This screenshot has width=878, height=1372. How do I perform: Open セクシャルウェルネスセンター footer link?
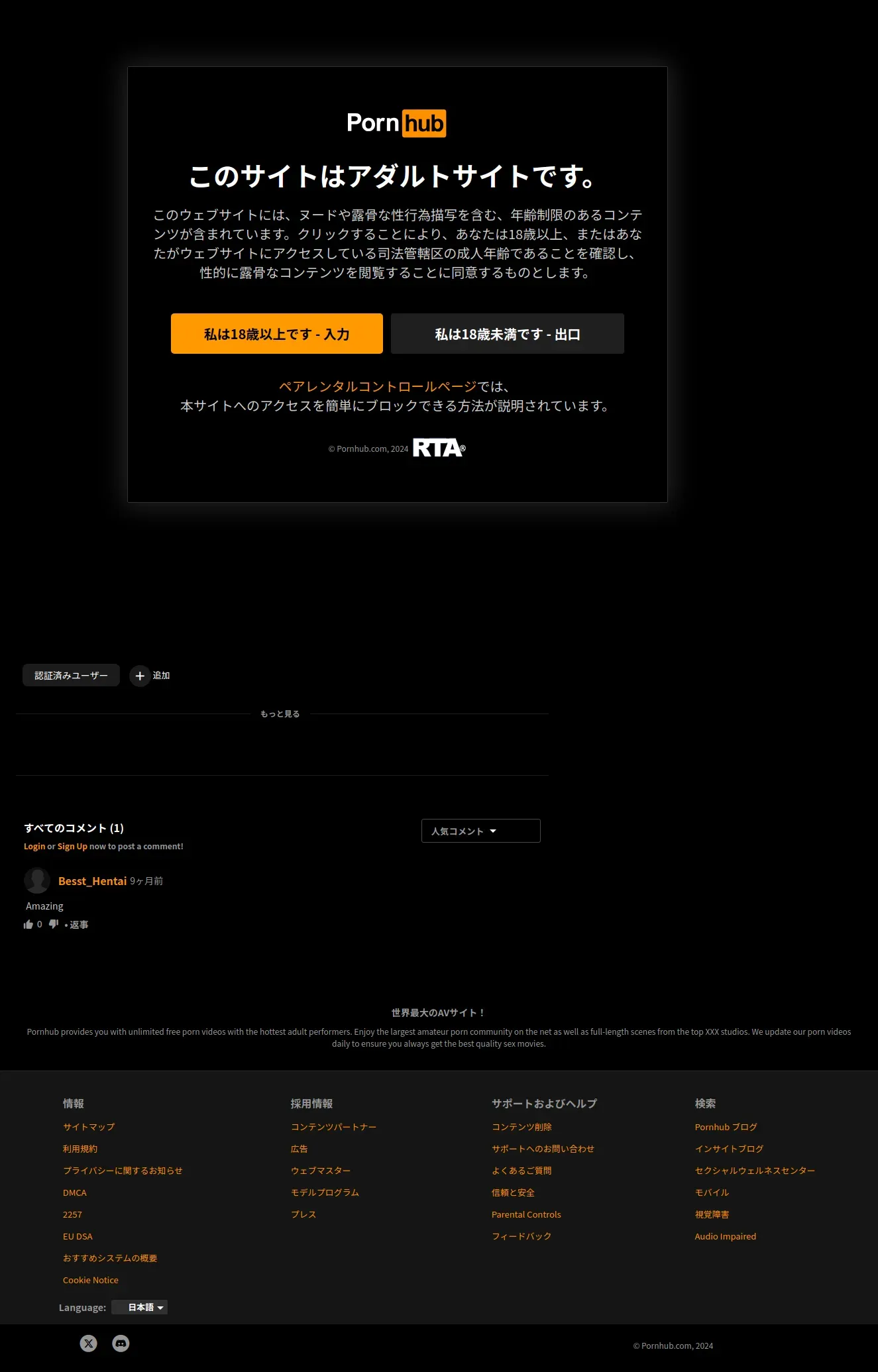click(755, 1171)
